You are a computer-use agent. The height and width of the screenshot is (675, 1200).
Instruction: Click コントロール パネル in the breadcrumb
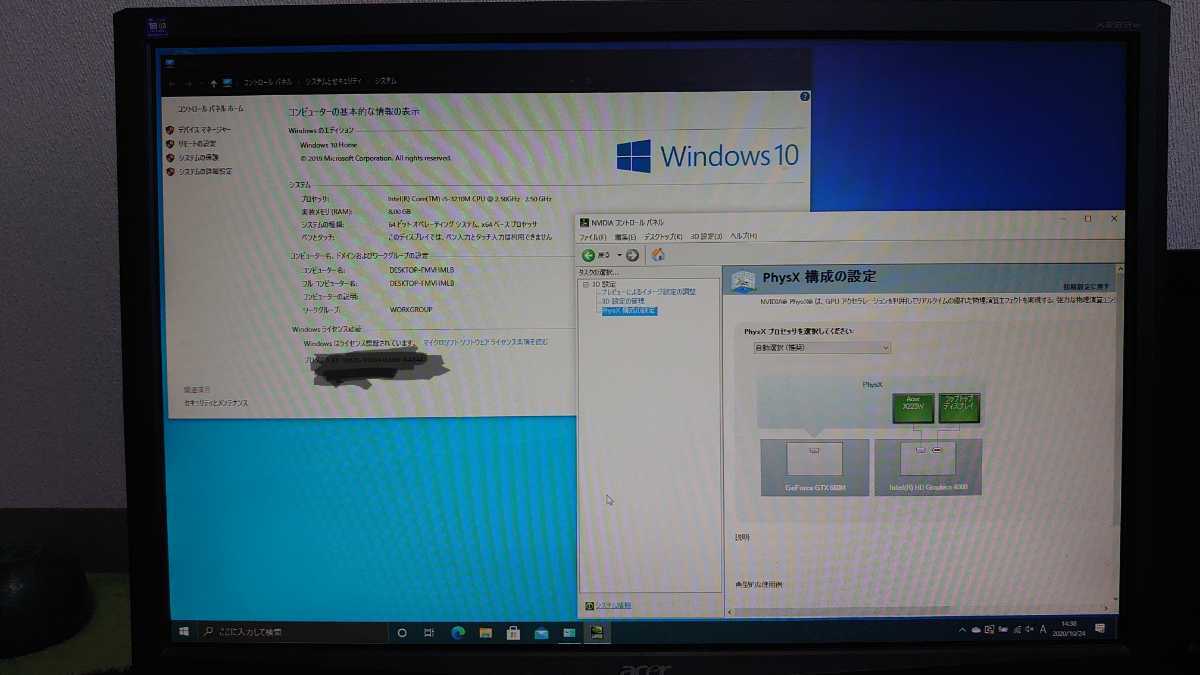[267, 81]
